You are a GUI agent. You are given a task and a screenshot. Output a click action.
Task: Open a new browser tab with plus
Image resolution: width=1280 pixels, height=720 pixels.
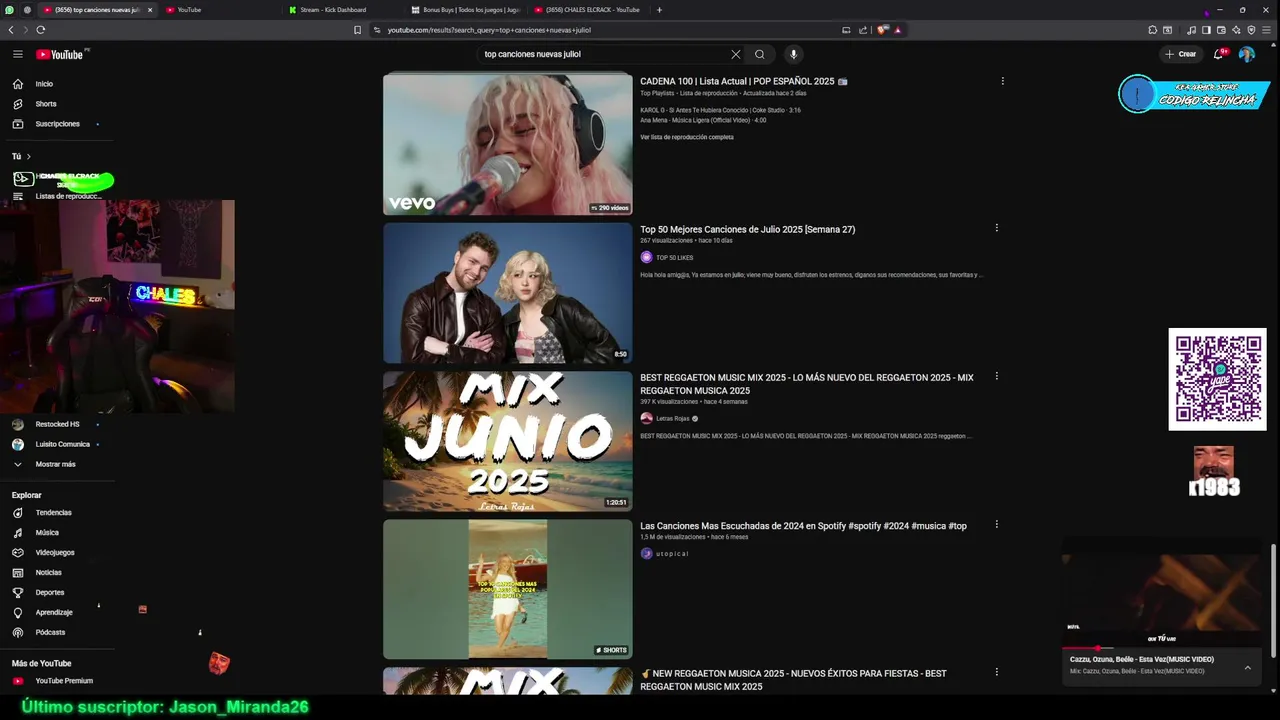click(x=659, y=10)
